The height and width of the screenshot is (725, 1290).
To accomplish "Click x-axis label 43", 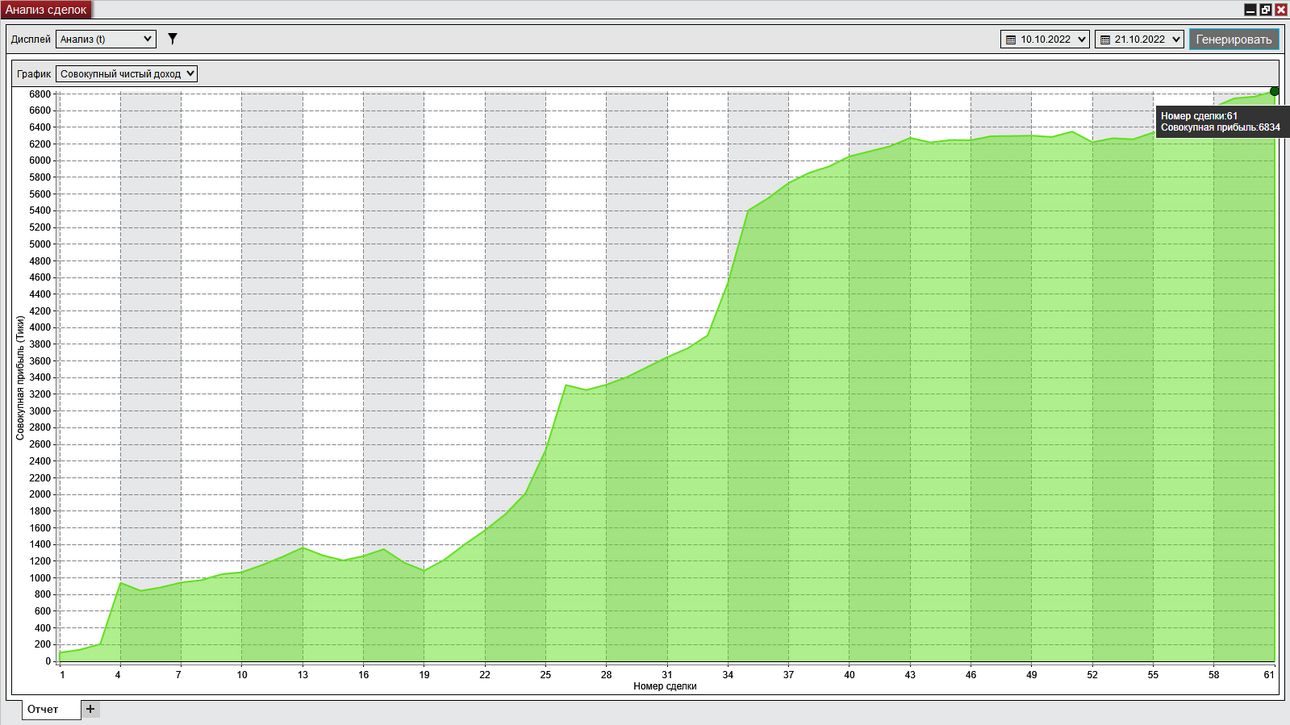I will click(910, 675).
